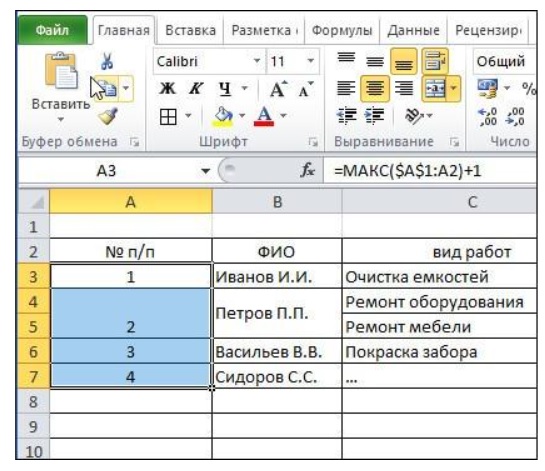Decrease indent in Alignment group
Screen dimensions: 545x471
[x=346, y=116]
